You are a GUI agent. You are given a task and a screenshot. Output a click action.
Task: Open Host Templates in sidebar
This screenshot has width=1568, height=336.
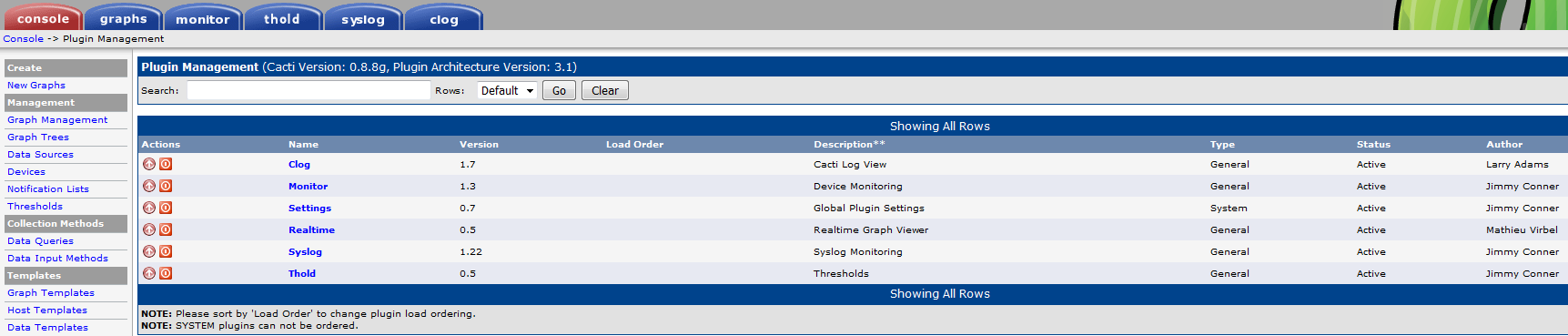point(47,310)
